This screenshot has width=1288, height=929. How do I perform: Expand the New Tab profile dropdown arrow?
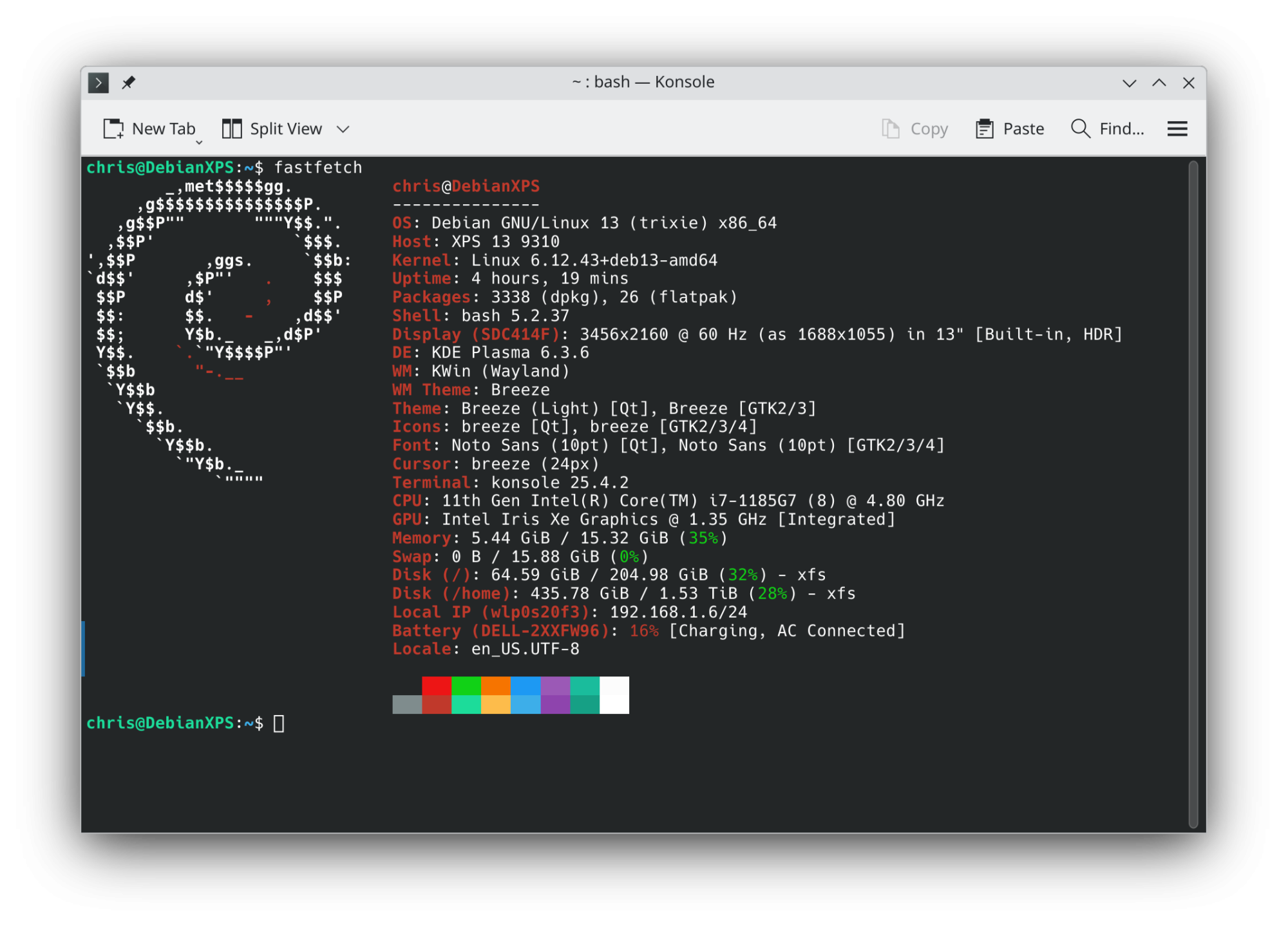click(x=199, y=142)
